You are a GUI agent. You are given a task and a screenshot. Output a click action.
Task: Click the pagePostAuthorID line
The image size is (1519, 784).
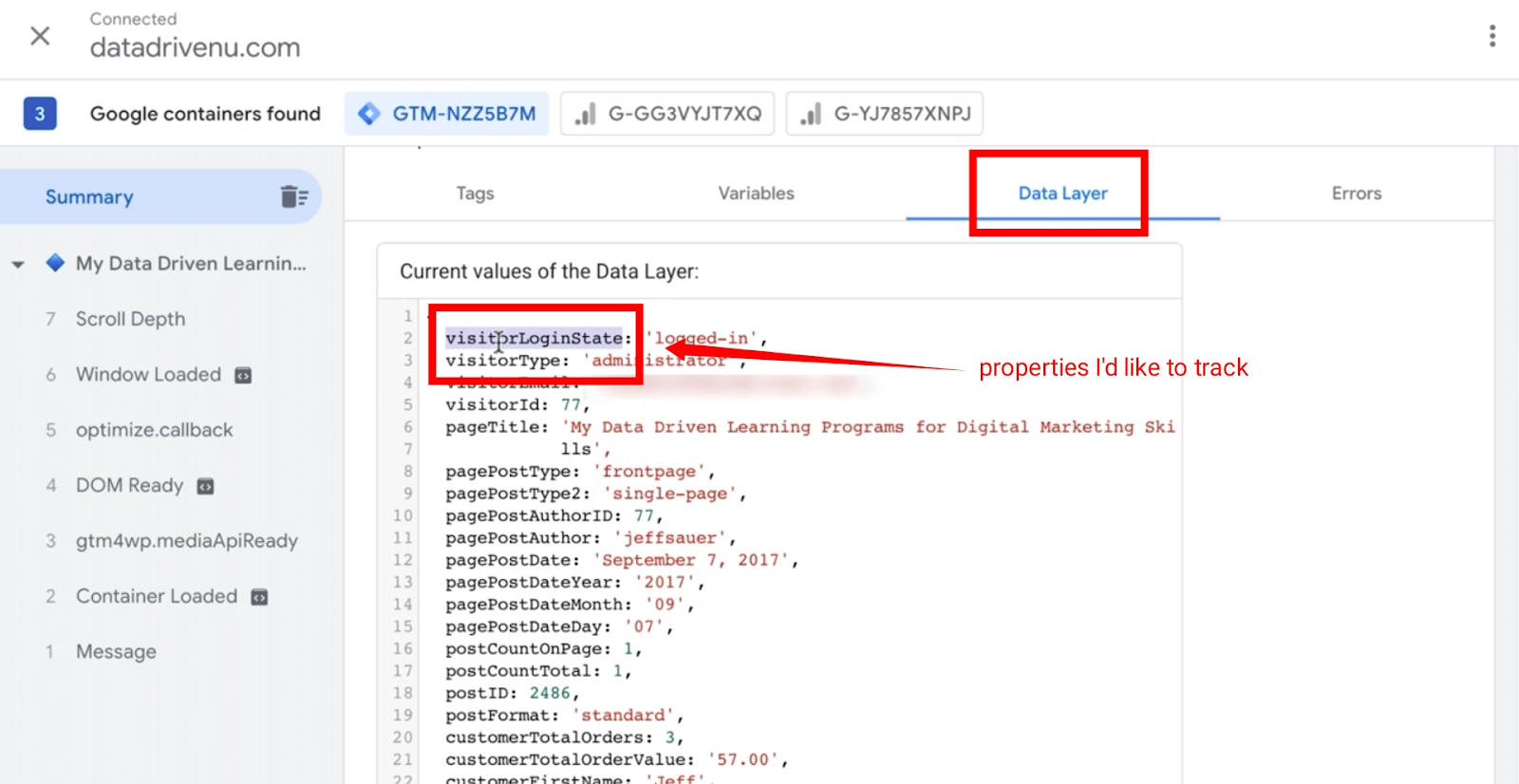click(553, 516)
